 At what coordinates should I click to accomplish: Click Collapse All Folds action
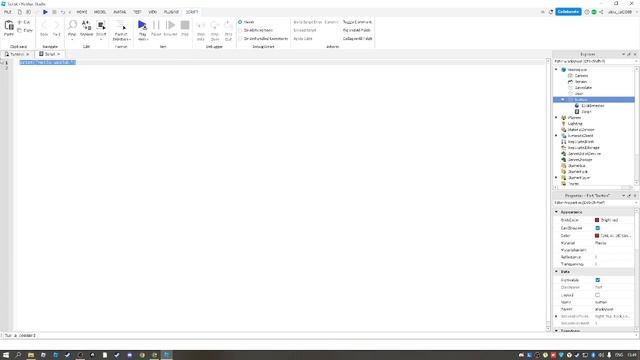pyautogui.click(x=358, y=38)
